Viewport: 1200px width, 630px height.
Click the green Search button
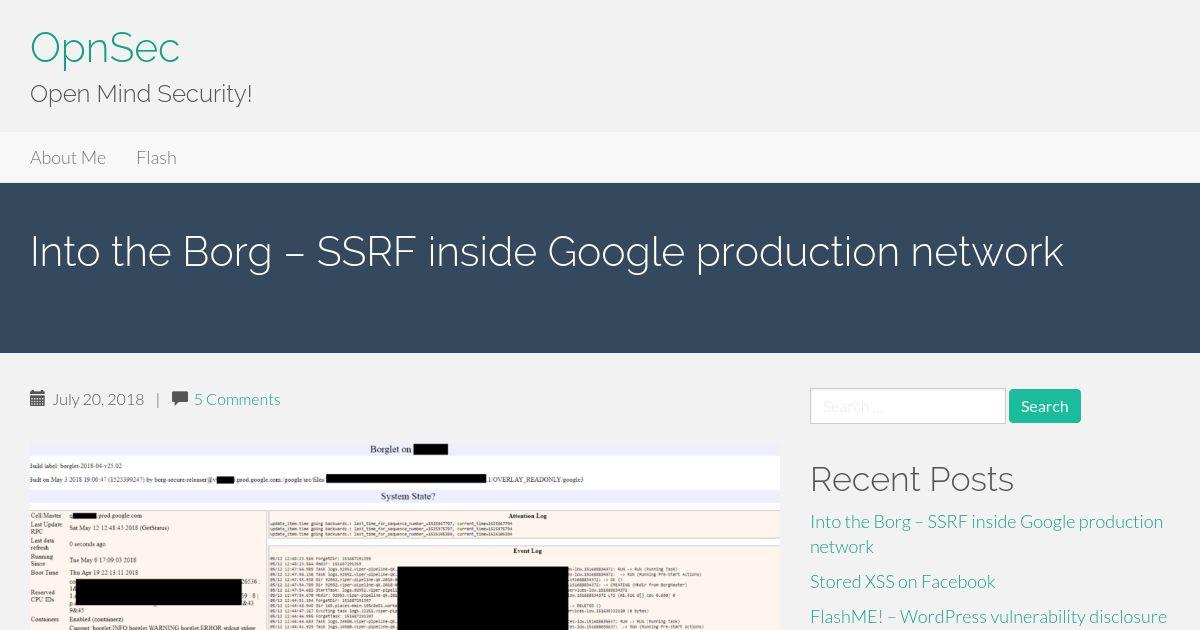pos(1045,406)
